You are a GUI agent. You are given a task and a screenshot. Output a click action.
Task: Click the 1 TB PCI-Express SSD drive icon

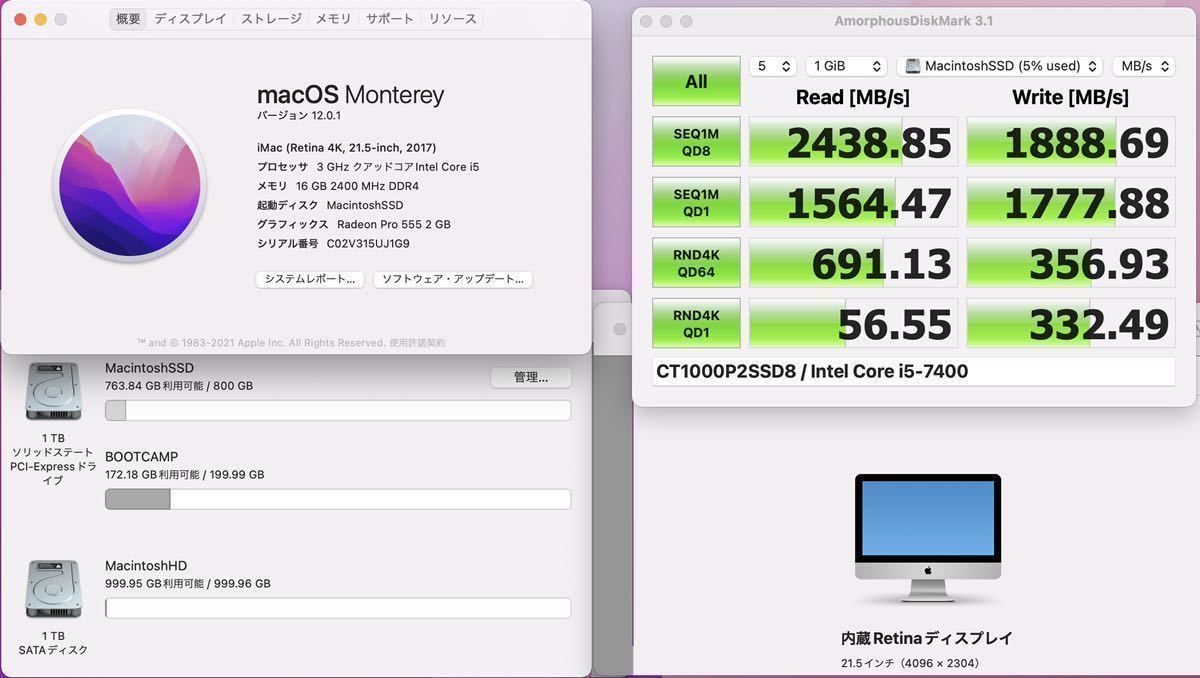coord(53,392)
